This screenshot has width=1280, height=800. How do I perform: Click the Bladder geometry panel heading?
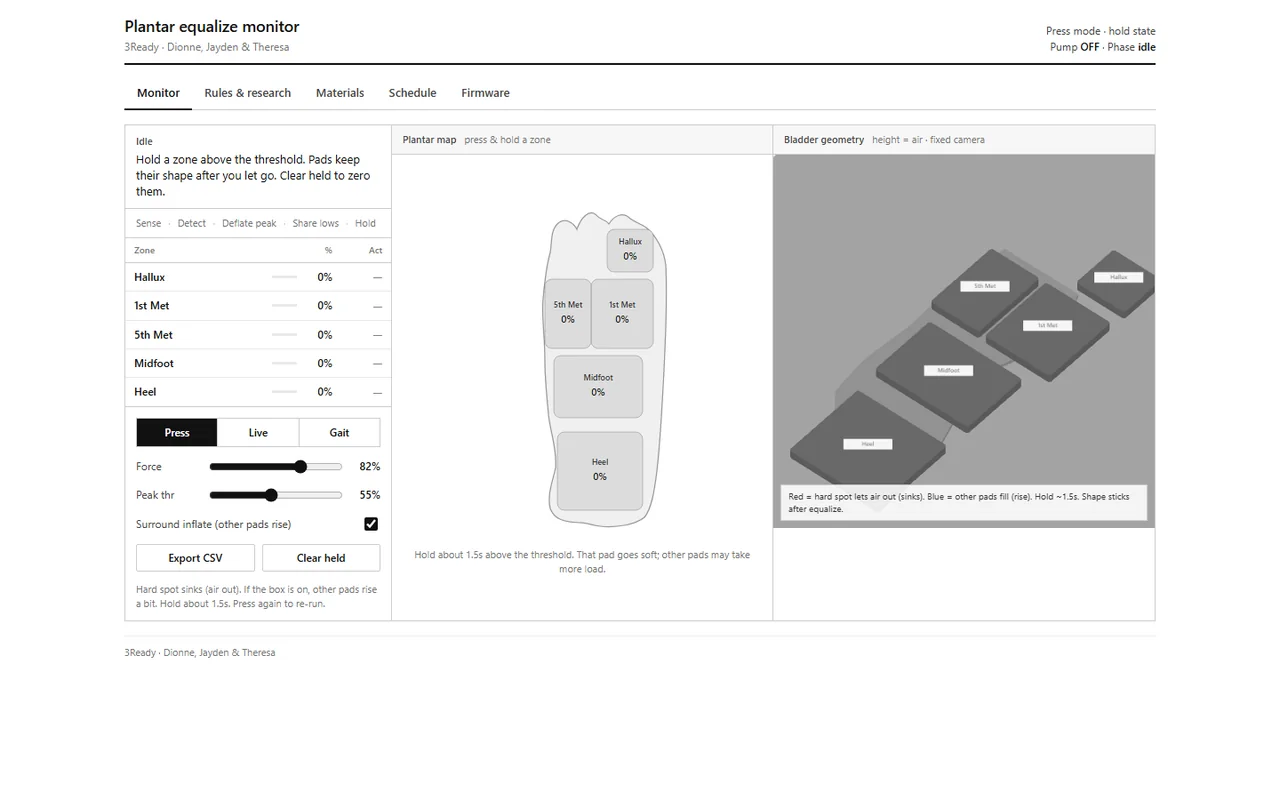[824, 140]
